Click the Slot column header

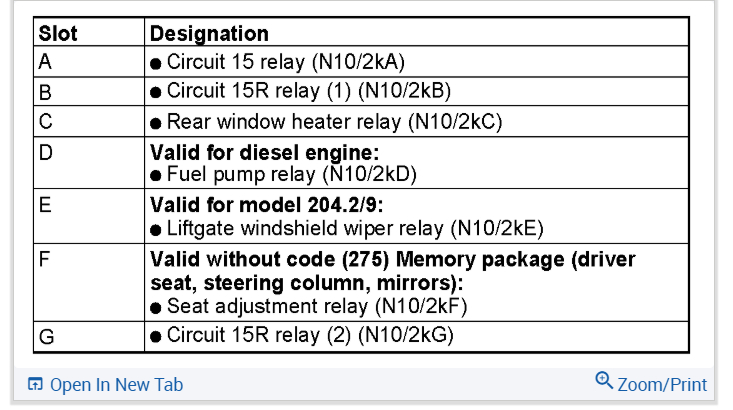tap(58, 34)
